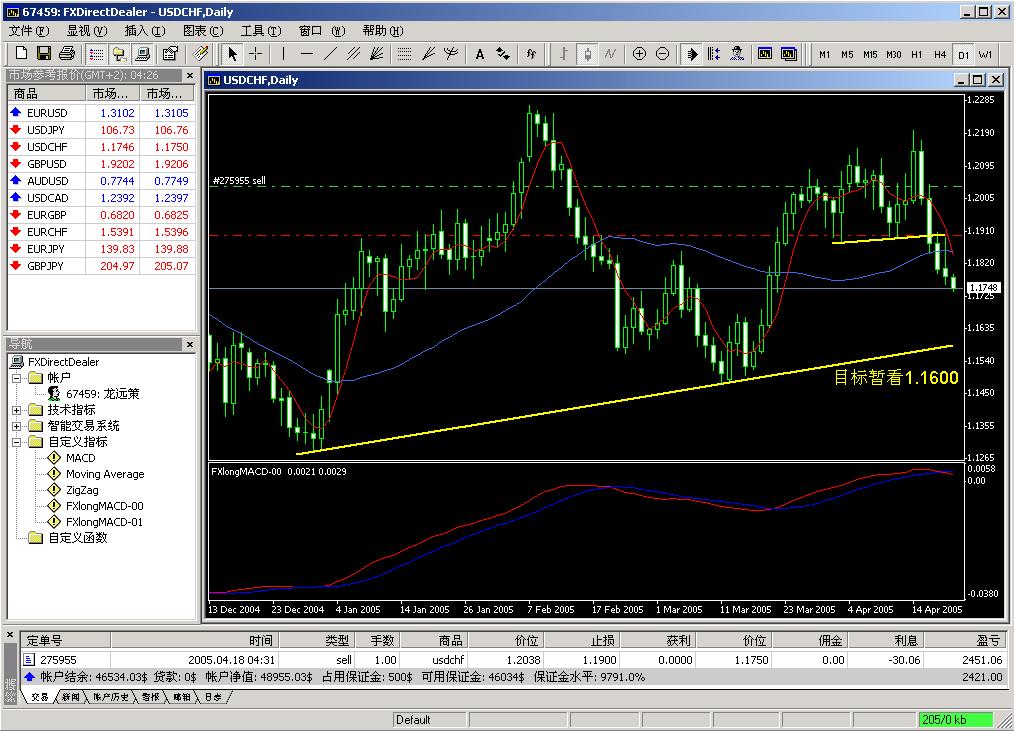This screenshot has height=731, width=1014.
Task: Toggle the Navigator panel button
Action: [x=119, y=54]
